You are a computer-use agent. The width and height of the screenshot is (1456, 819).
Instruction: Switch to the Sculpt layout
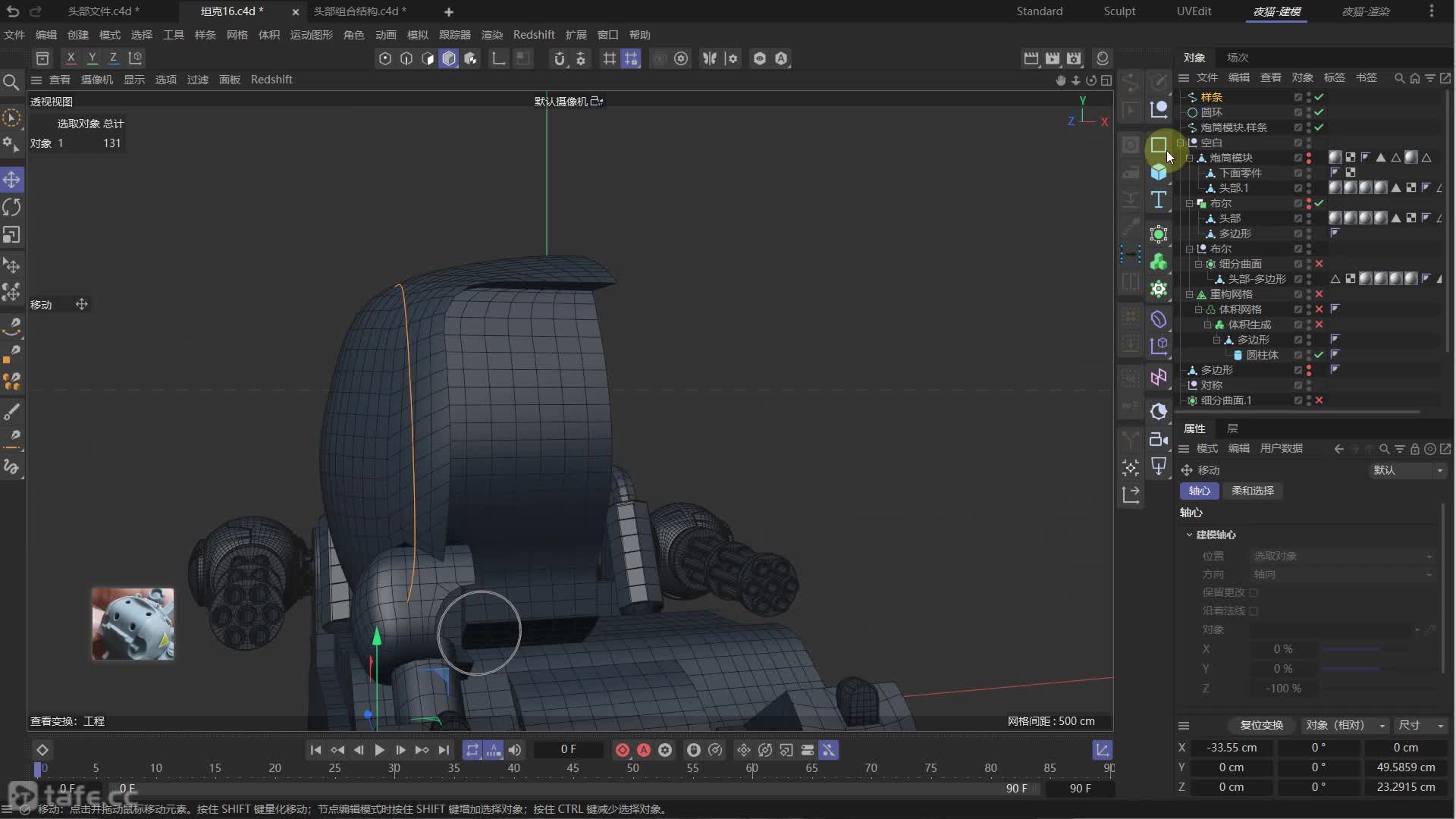[x=1119, y=11]
